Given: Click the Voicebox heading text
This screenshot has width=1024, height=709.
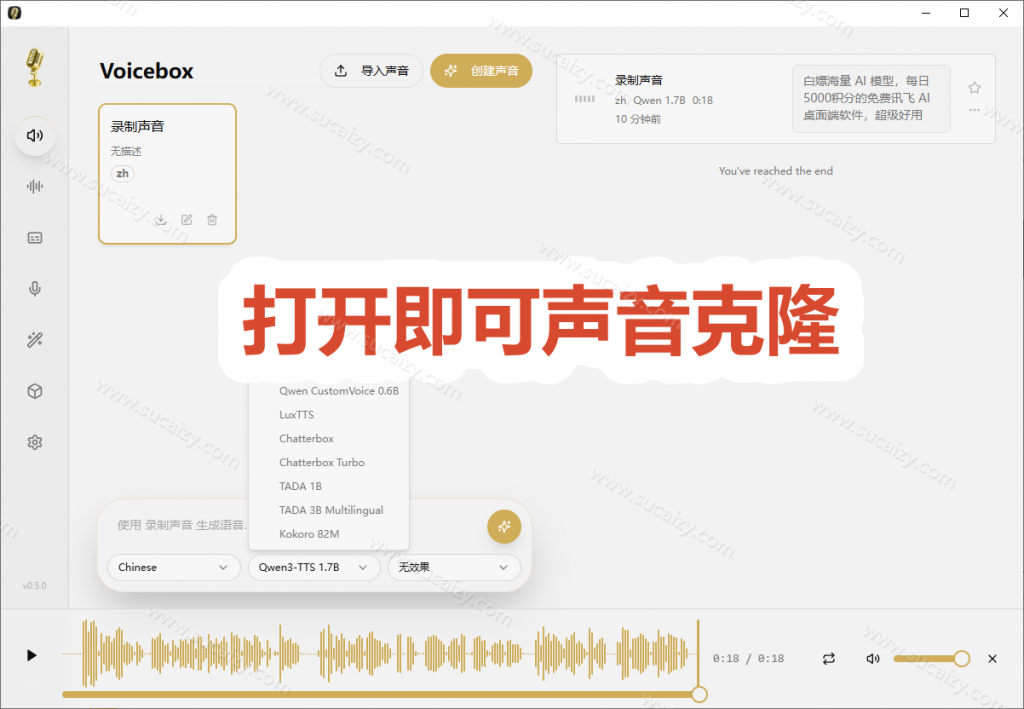Looking at the screenshot, I should pos(146,71).
